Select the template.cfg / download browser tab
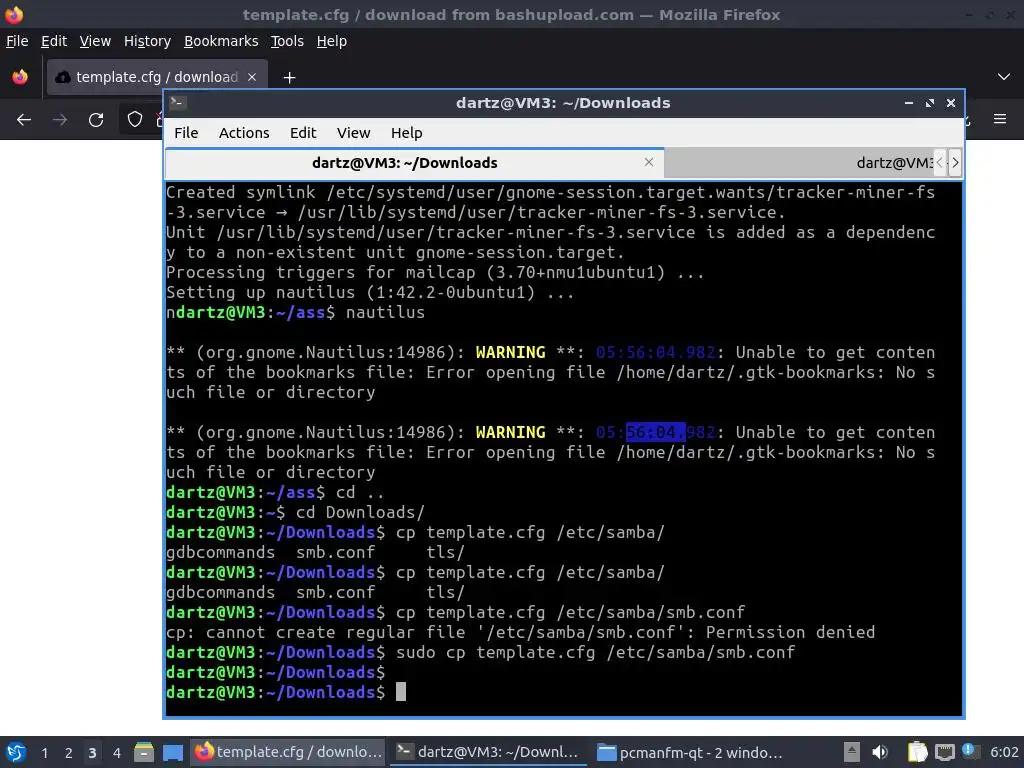 tap(157, 77)
